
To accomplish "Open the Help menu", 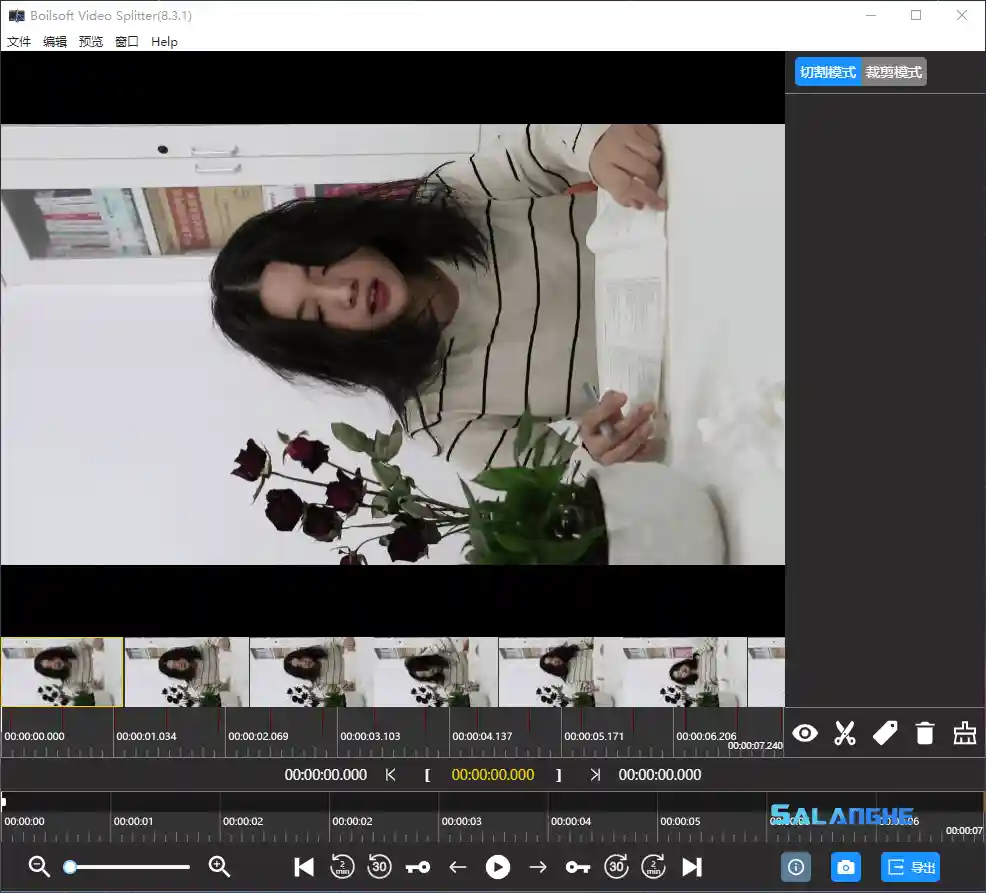I will pos(164,42).
